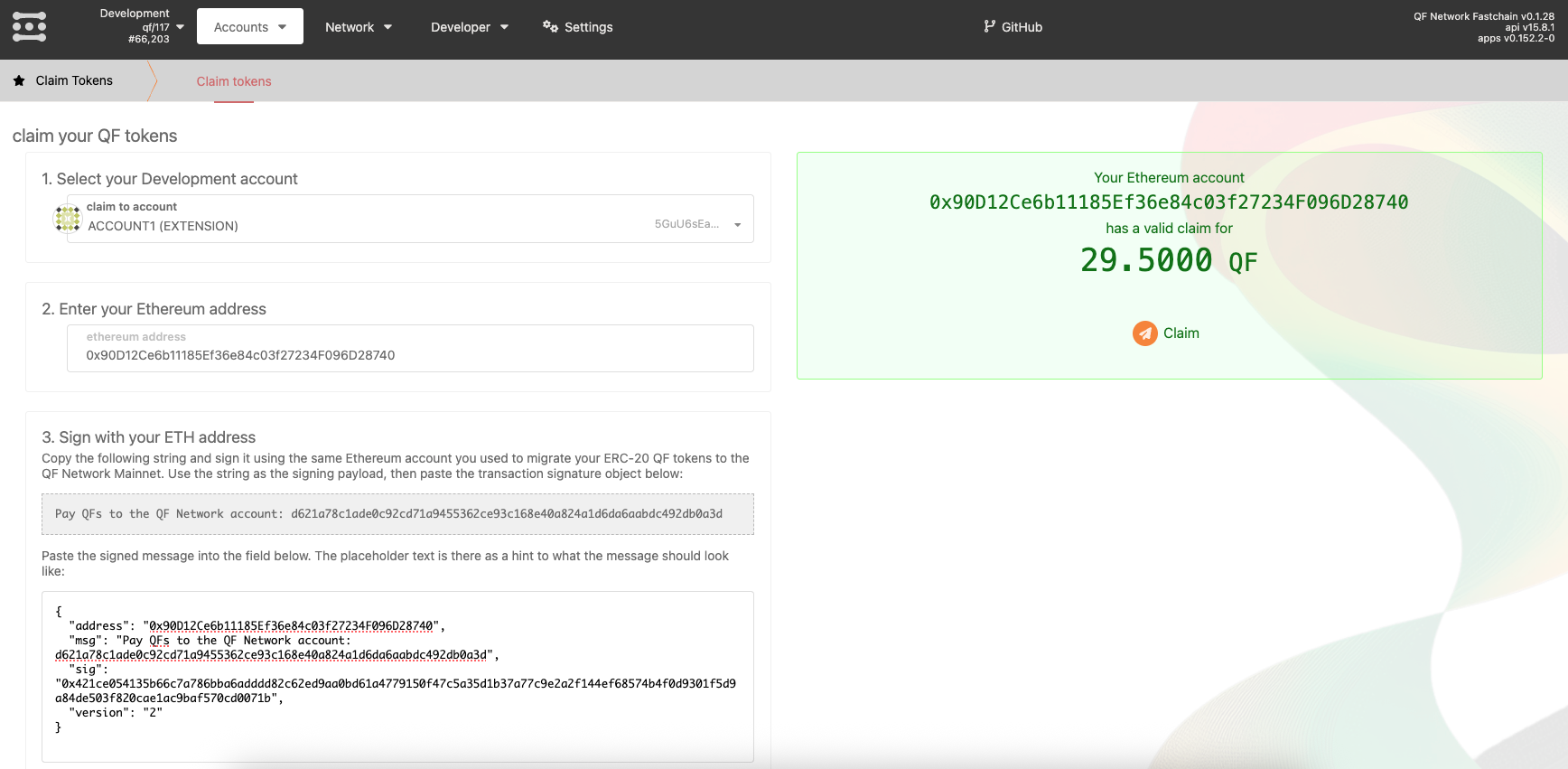Click the QF Network Fastchain version info
Screen dimensions: 1568x769
(1483, 27)
